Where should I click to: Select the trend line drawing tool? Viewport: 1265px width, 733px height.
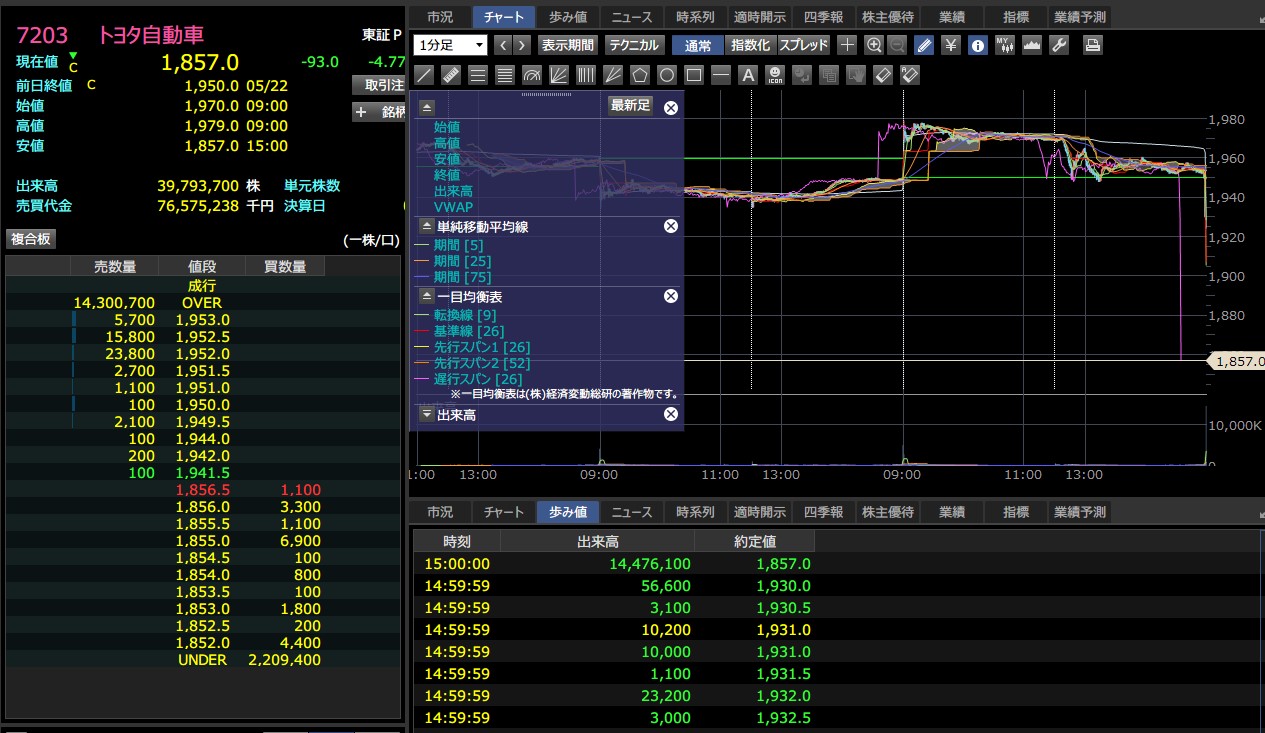click(424, 75)
